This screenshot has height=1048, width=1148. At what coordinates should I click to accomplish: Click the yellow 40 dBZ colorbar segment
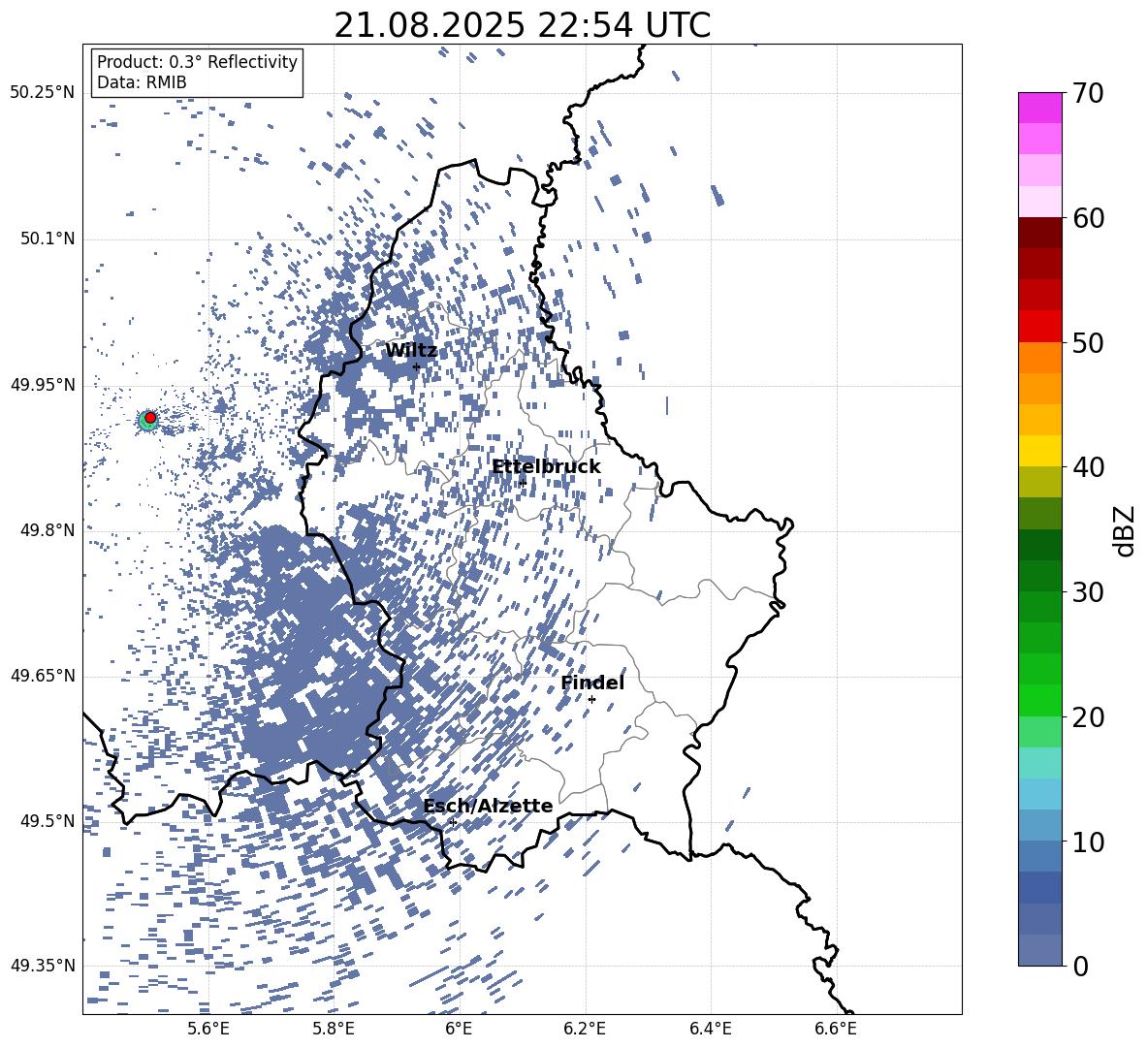pos(1039,451)
